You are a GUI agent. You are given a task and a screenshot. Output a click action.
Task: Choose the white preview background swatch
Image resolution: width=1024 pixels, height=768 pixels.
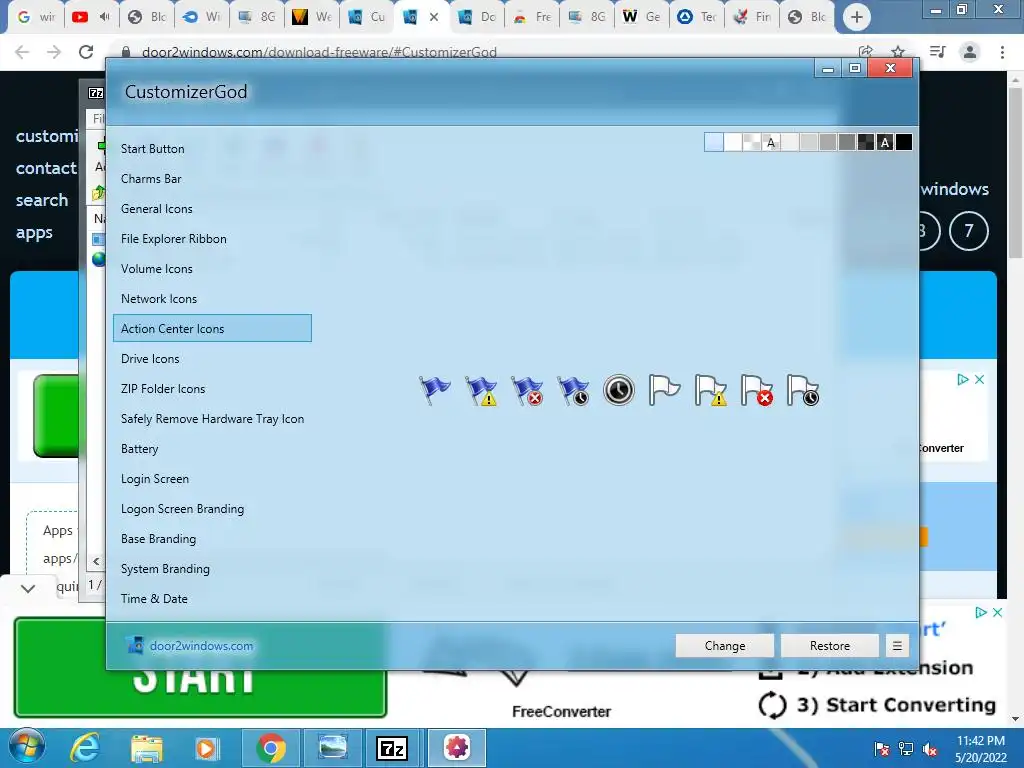[733, 142]
